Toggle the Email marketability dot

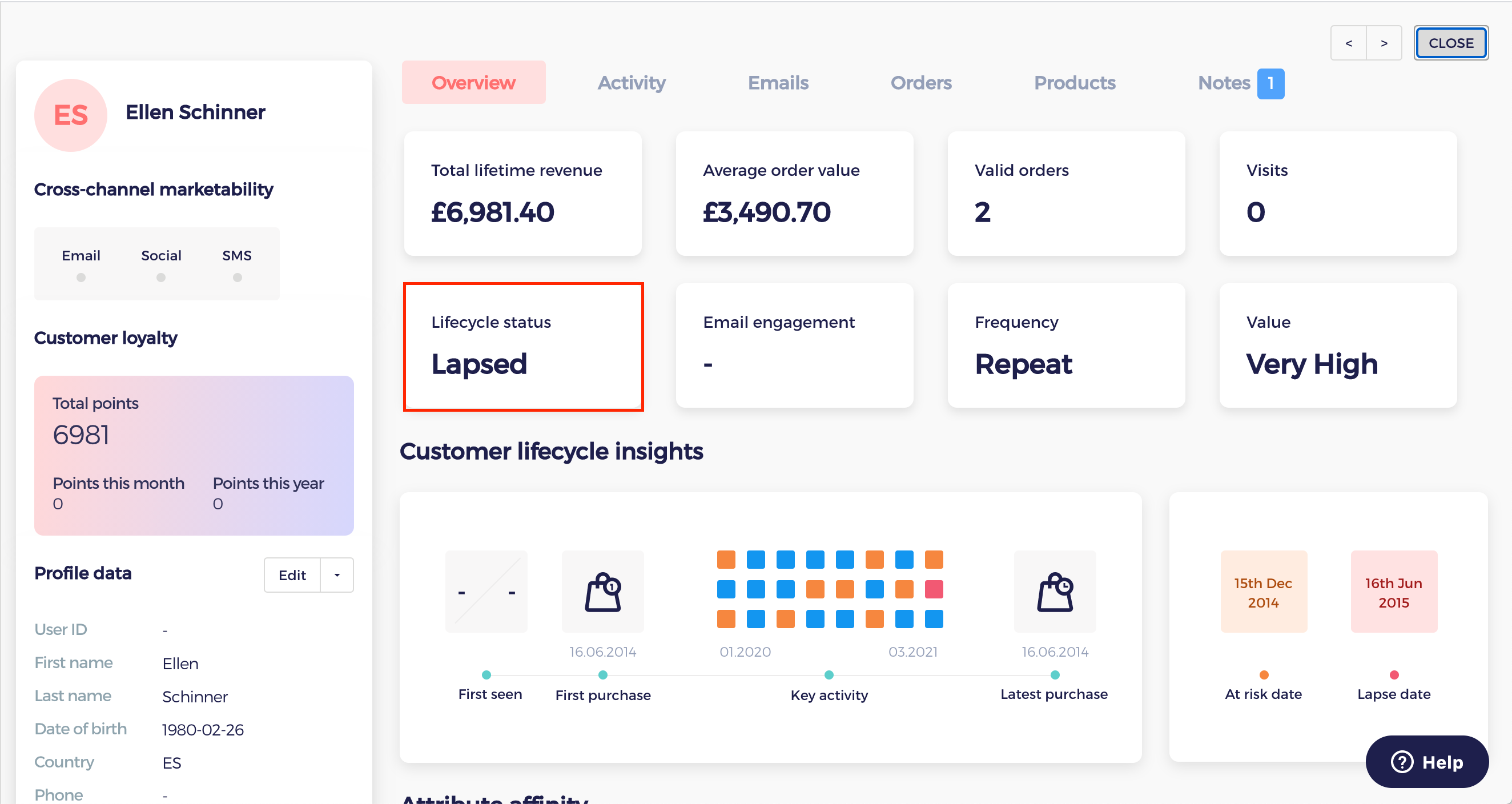81,277
